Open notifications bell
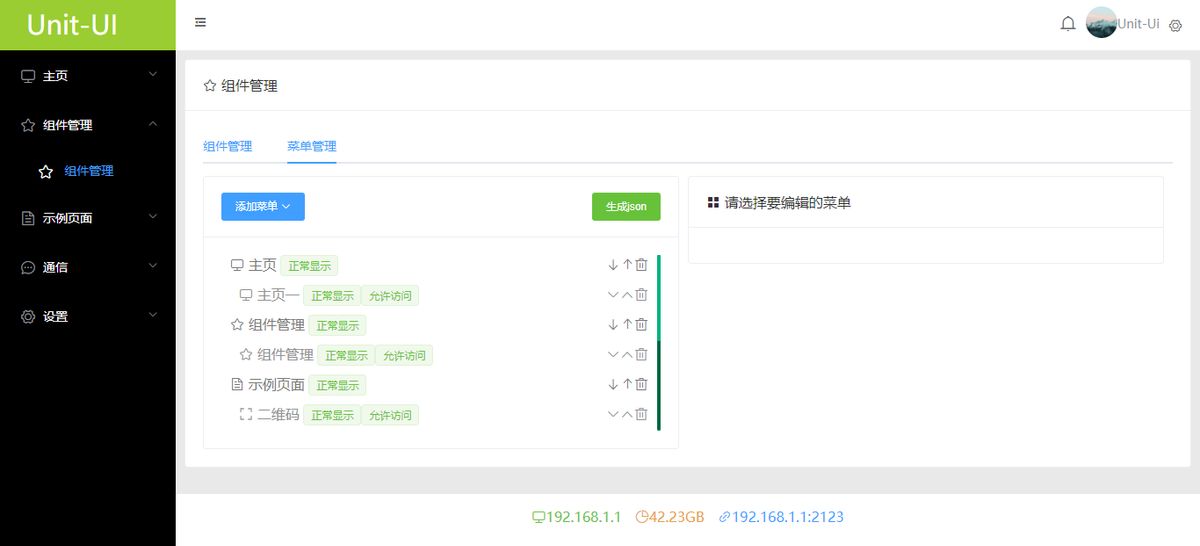Viewport: 1200px width, 546px height. 1068,23
